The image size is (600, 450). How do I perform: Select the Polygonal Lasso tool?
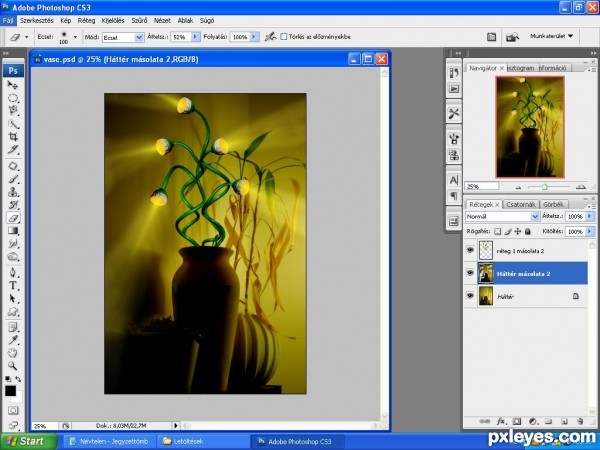(x=13, y=111)
